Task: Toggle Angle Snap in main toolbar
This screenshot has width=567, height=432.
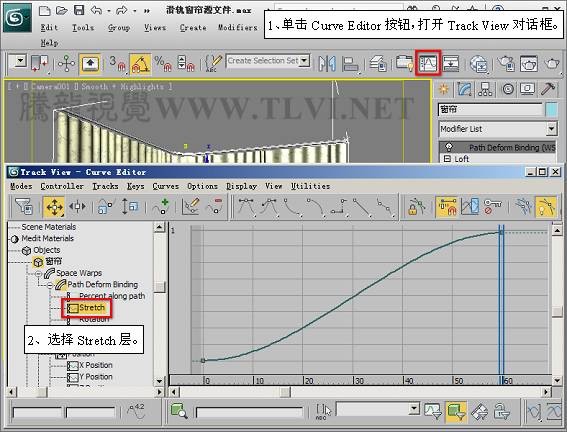Action: pos(140,64)
